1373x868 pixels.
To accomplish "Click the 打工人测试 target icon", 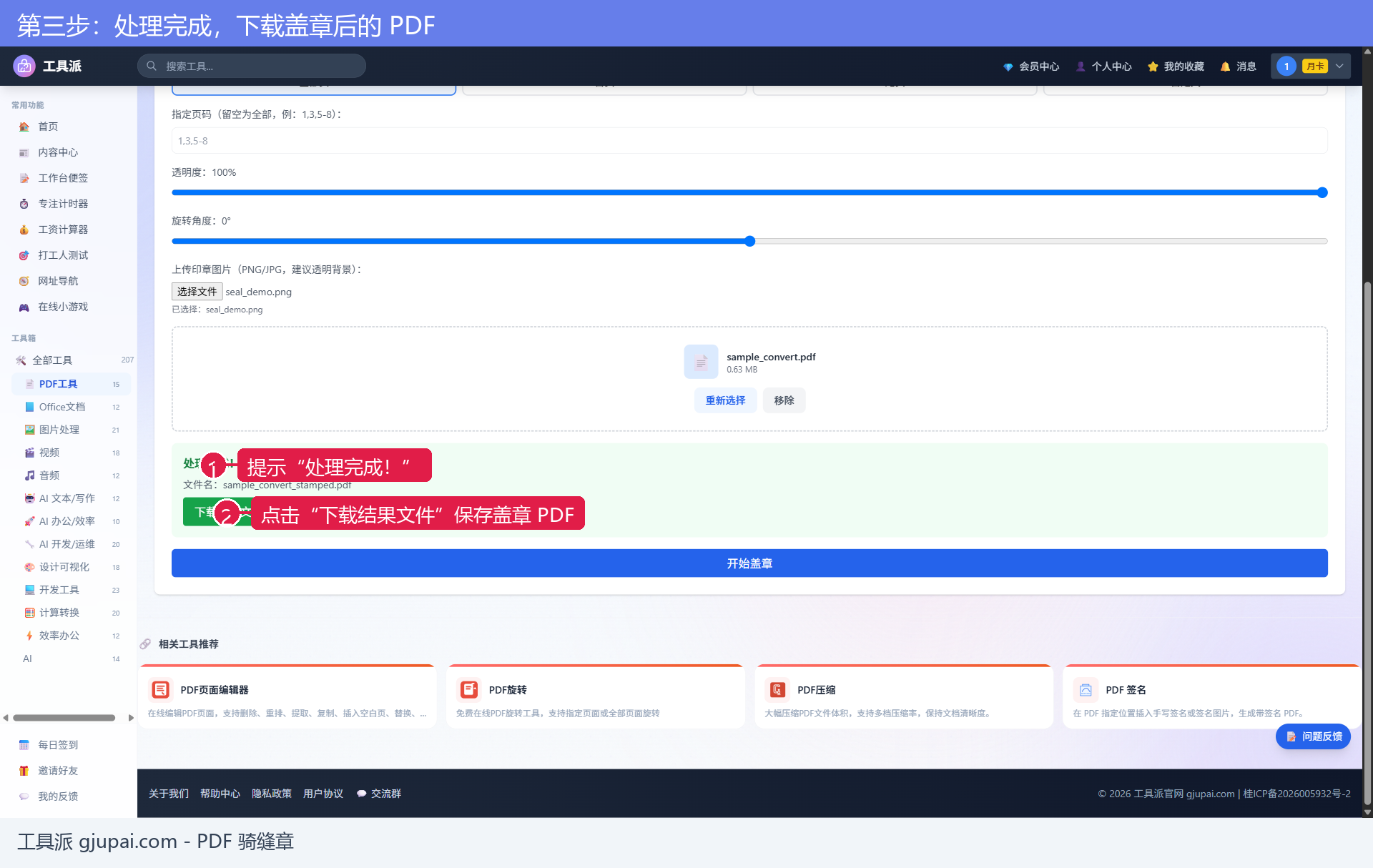I will pos(24,255).
